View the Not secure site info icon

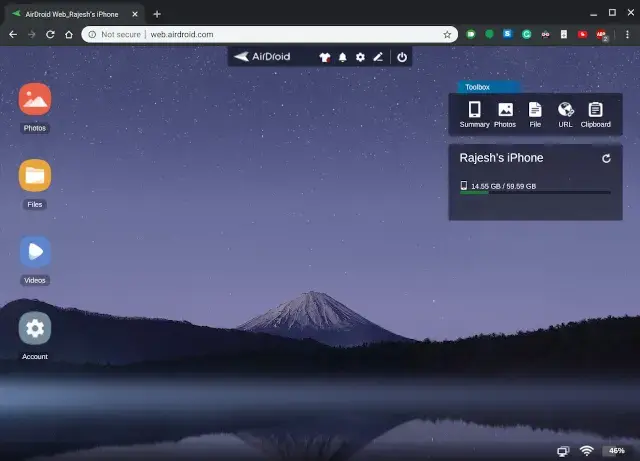point(92,34)
